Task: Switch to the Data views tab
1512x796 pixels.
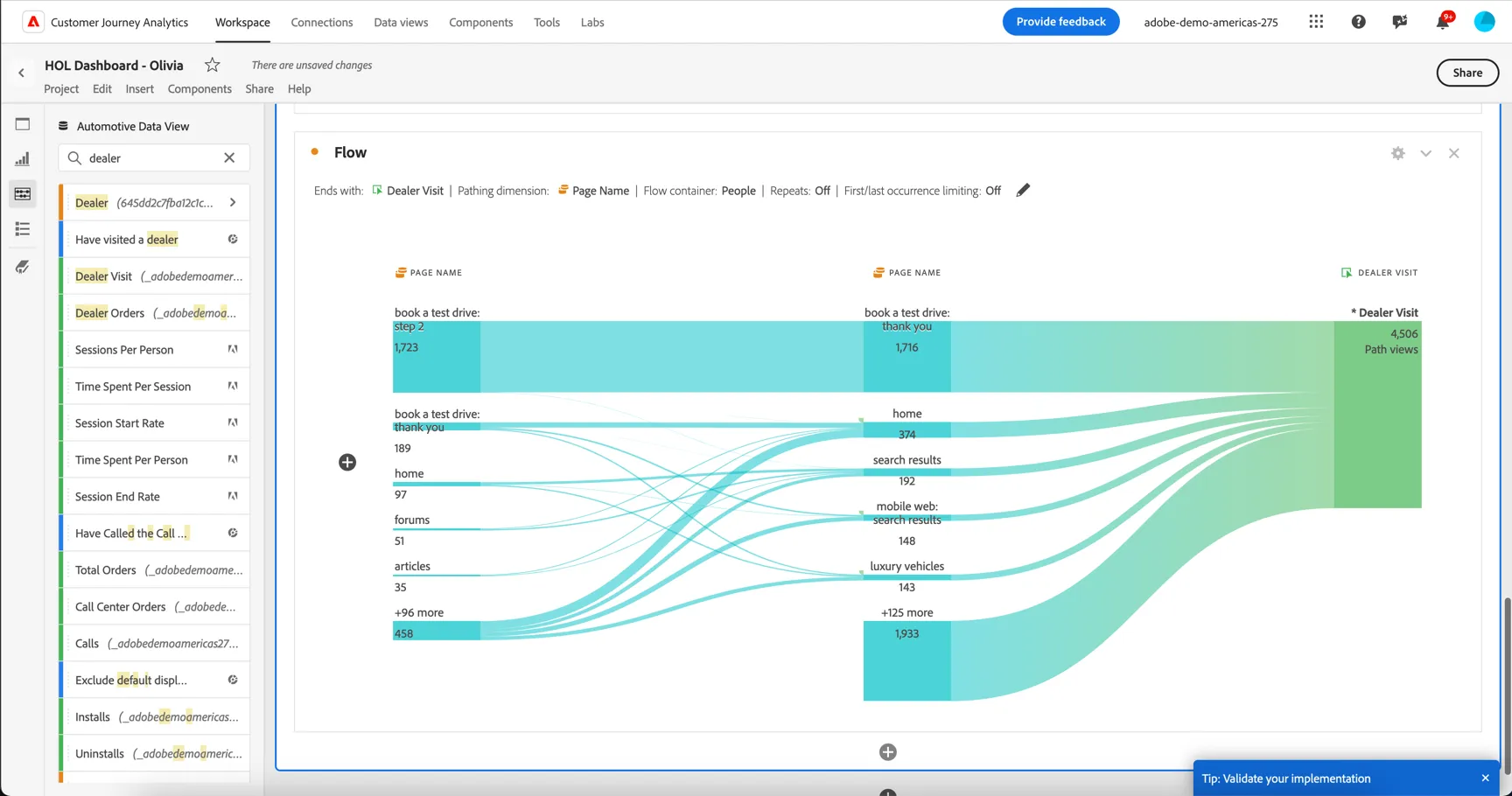Action: tap(401, 22)
